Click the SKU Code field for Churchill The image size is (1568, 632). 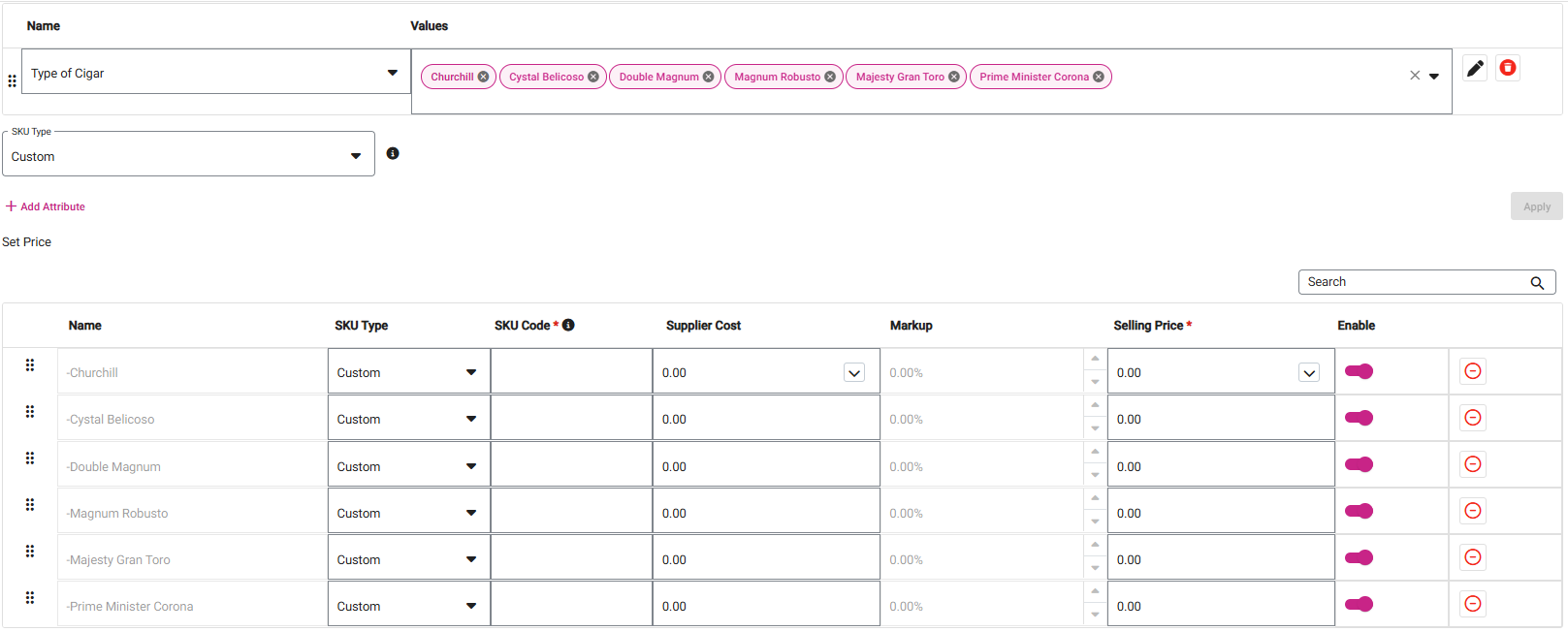tap(571, 372)
